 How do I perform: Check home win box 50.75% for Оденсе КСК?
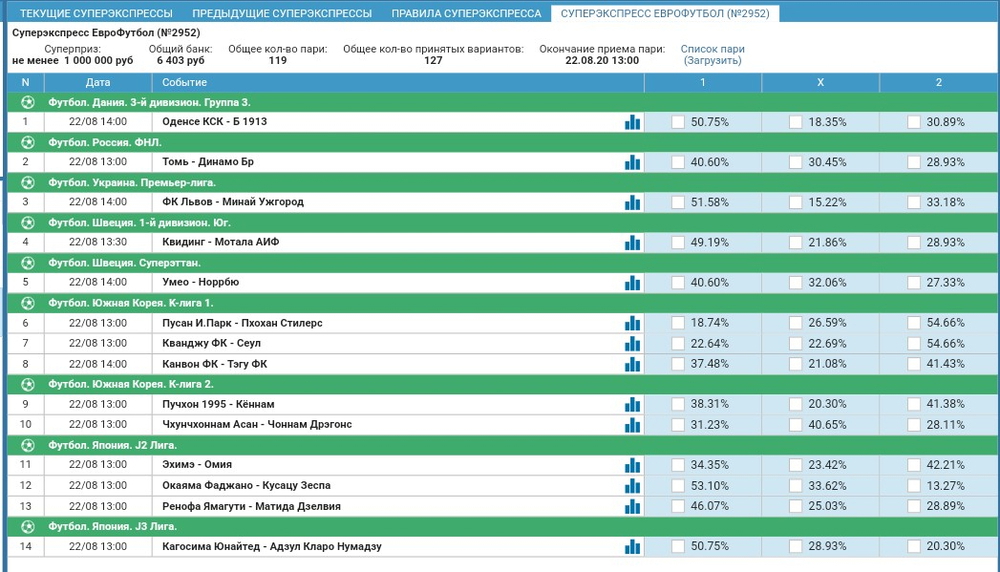(678, 122)
